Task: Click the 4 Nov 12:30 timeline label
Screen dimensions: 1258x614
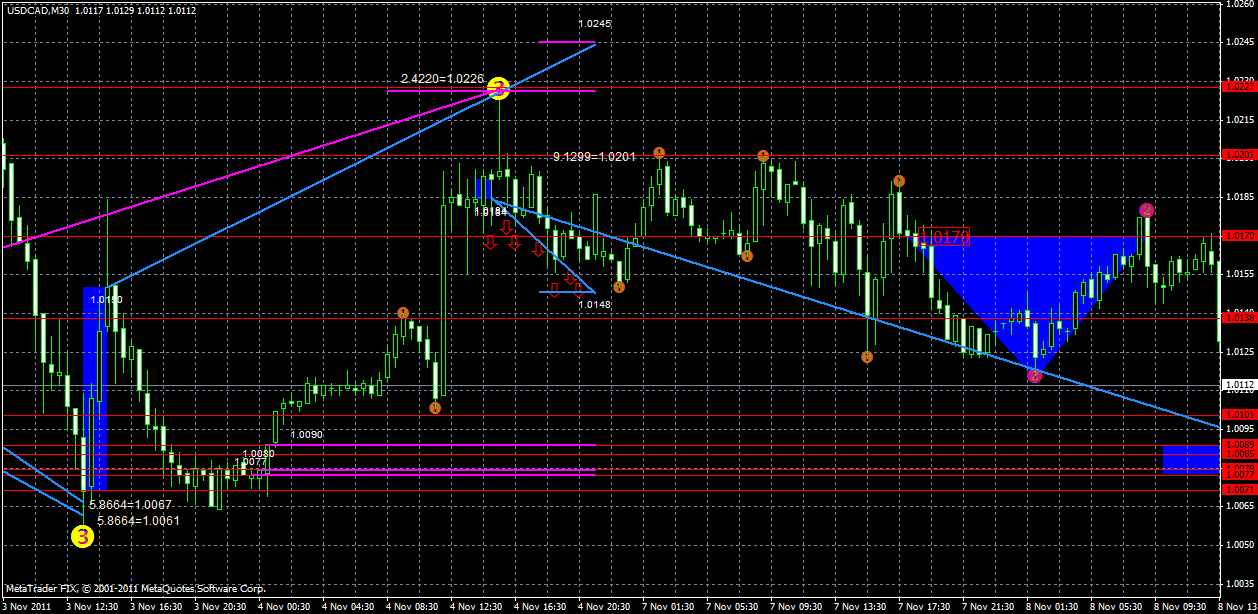Action: pyautogui.click(x=470, y=606)
